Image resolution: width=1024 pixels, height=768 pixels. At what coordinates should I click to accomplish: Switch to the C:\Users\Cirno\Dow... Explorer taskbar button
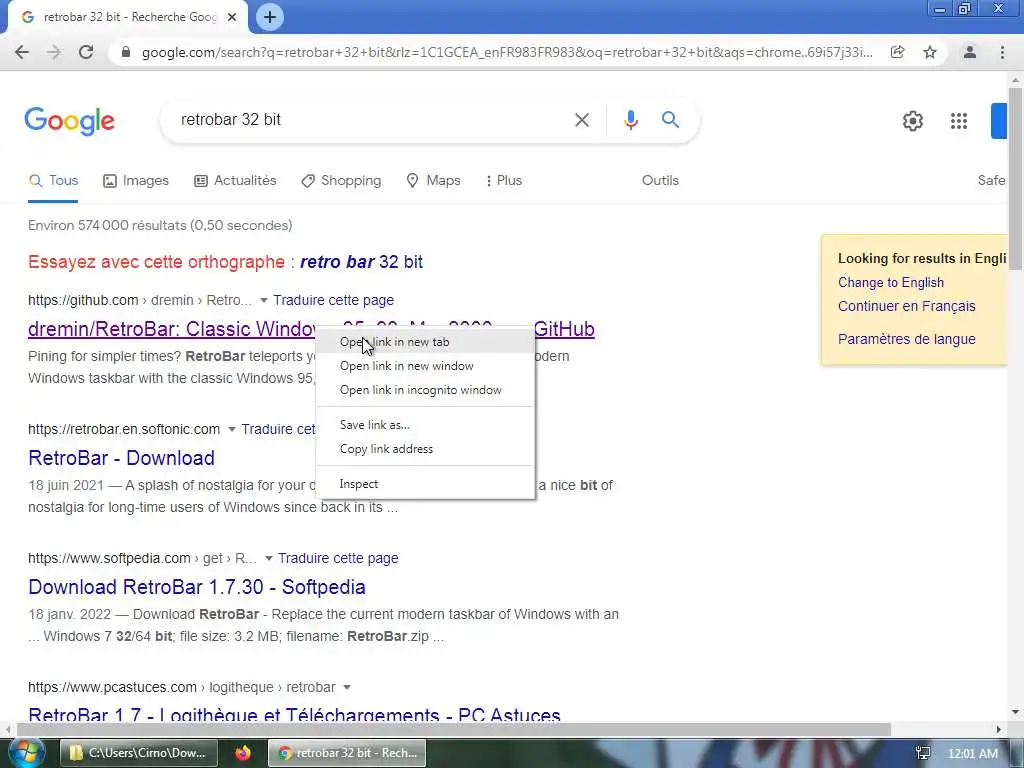(139, 753)
